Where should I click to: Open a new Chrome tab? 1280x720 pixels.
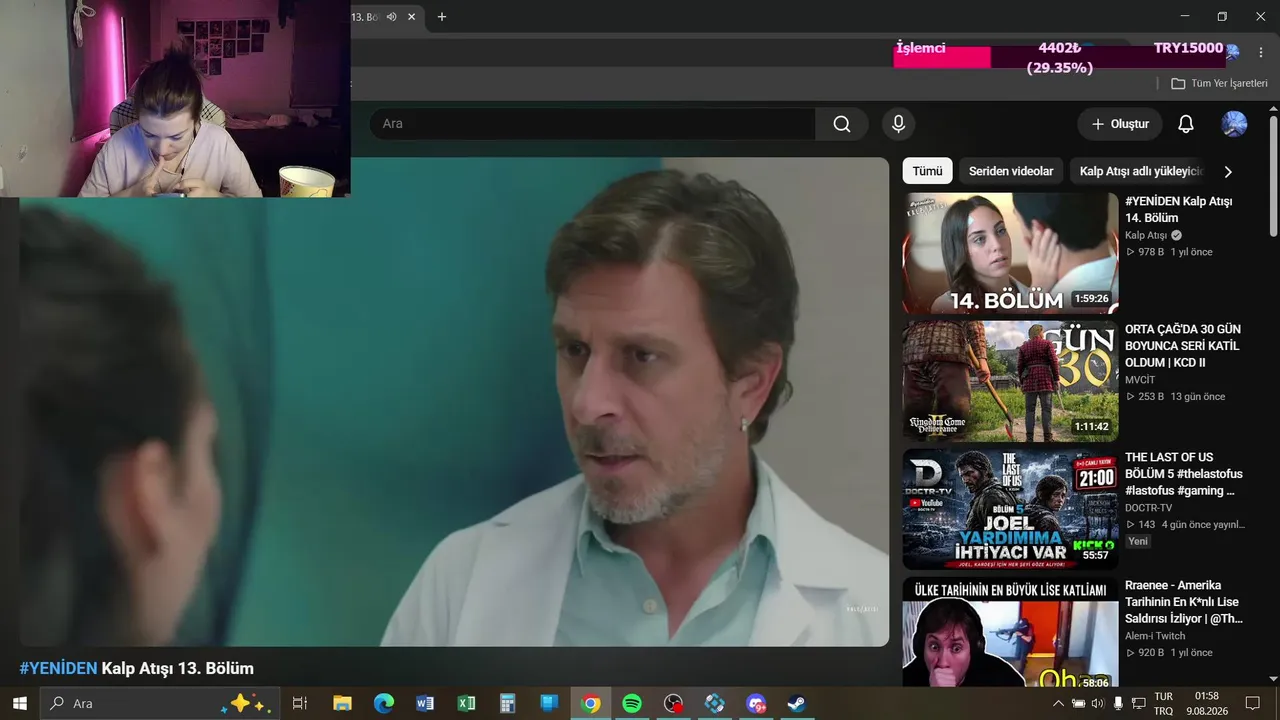(x=442, y=17)
